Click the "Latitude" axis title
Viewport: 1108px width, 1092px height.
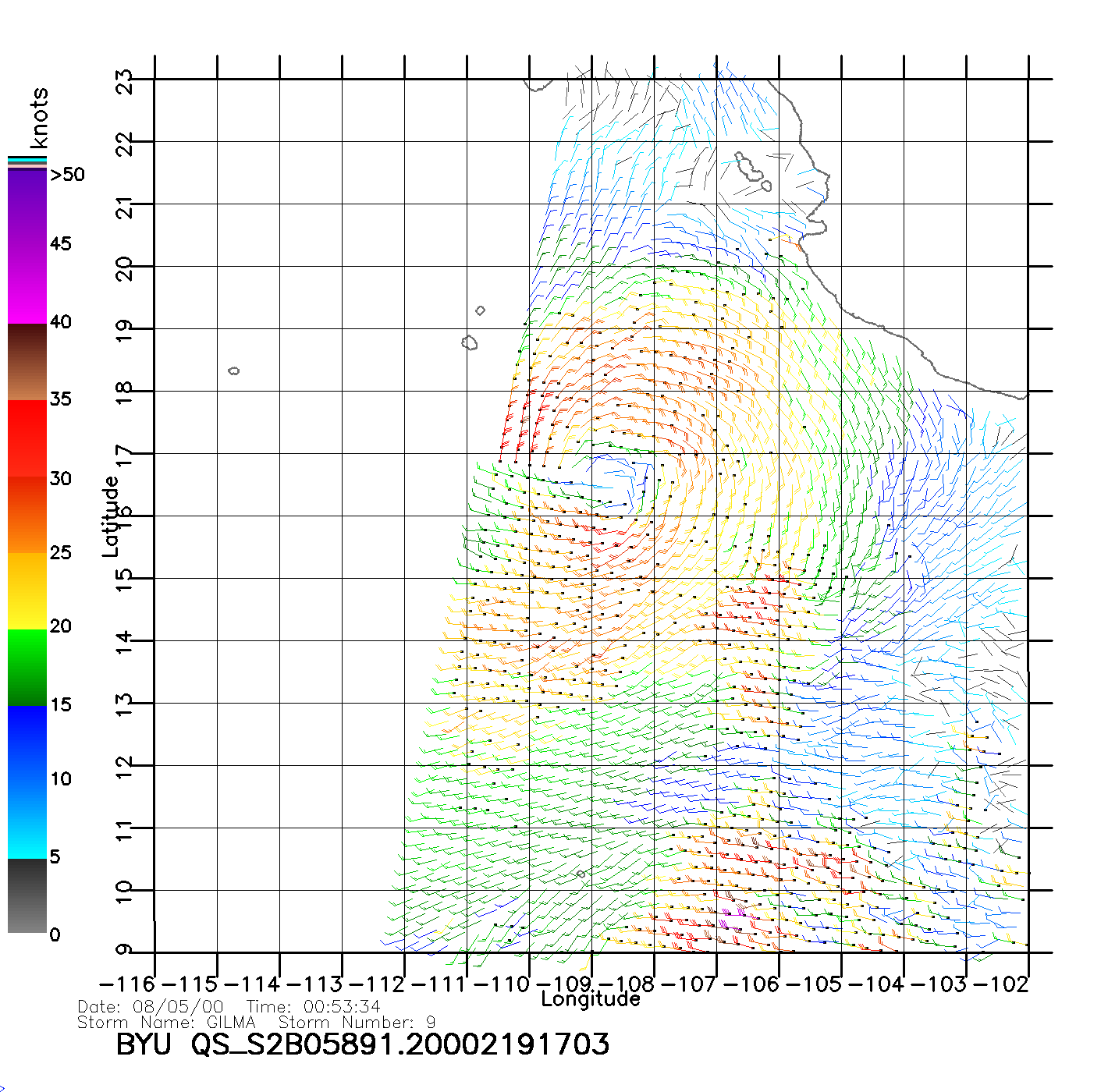pyautogui.click(x=111, y=516)
